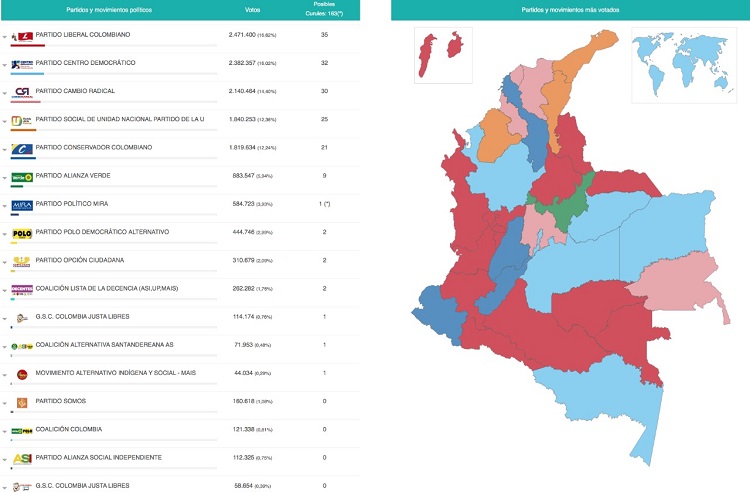Screen dimensions: 750x492
Task: Expand the Partido Político MIRA row
Action: point(5,206)
